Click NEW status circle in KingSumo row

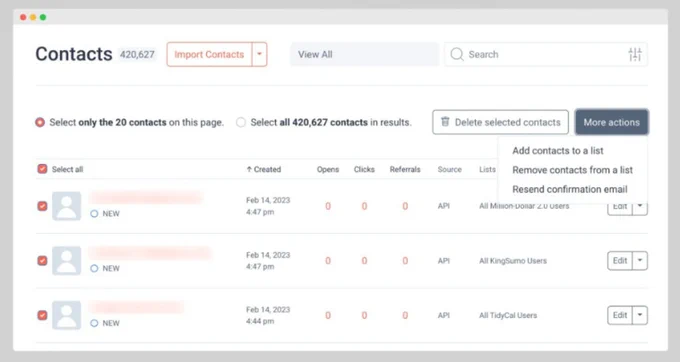coord(94,268)
